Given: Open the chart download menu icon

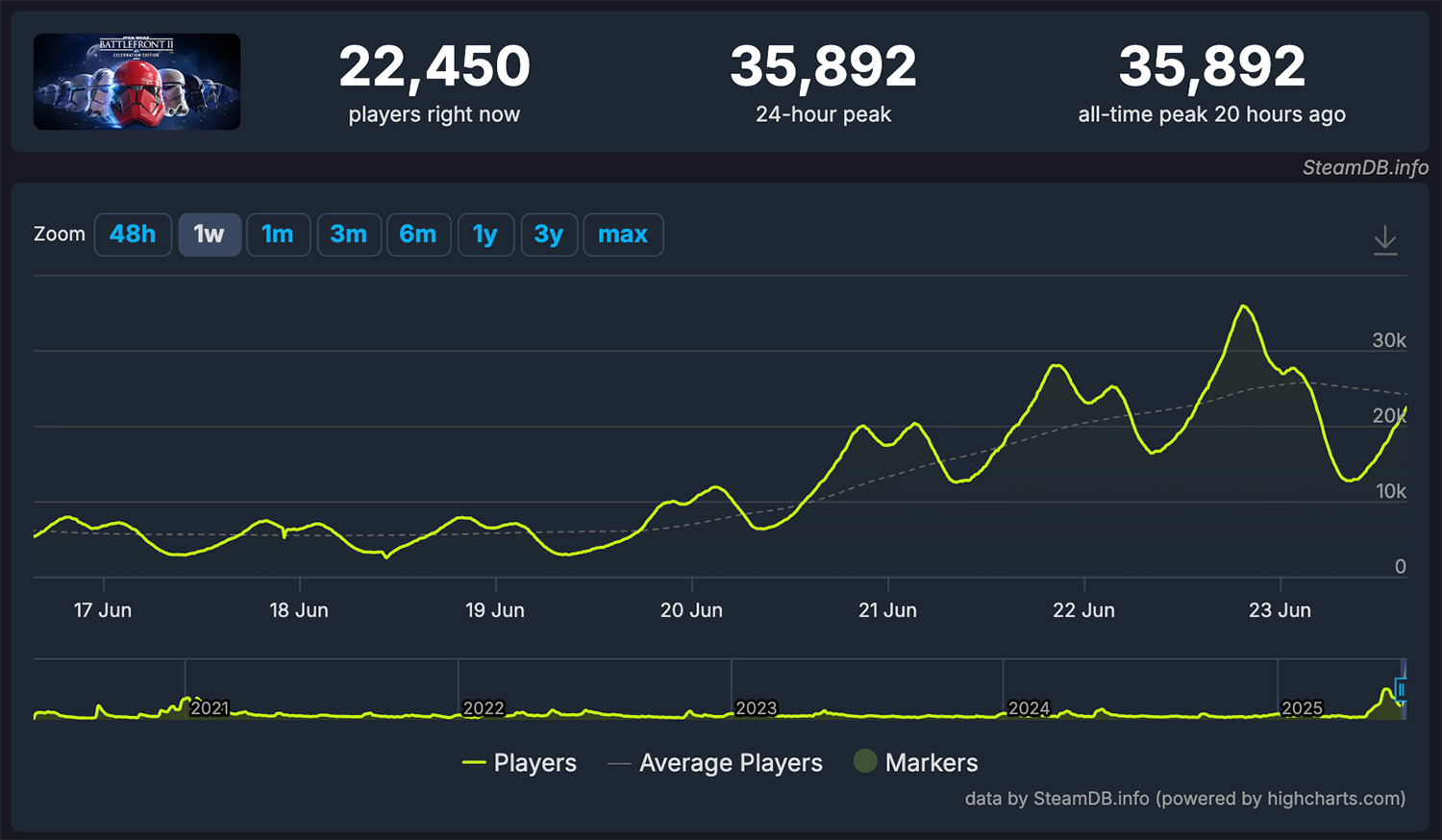Looking at the screenshot, I should [x=1385, y=239].
